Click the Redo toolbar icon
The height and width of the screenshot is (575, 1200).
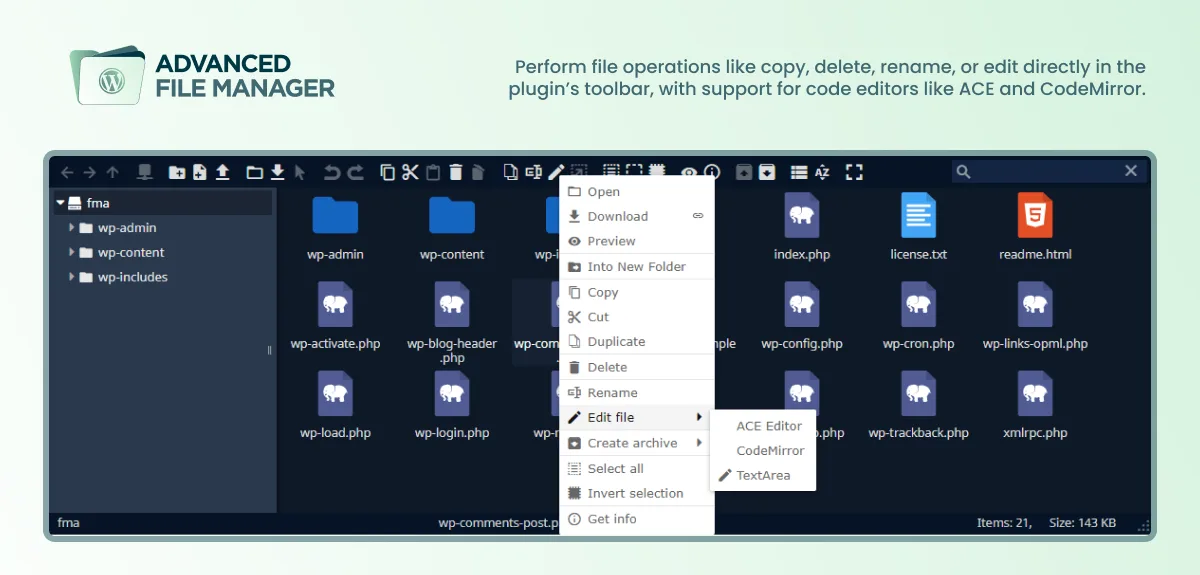[355, 172]
